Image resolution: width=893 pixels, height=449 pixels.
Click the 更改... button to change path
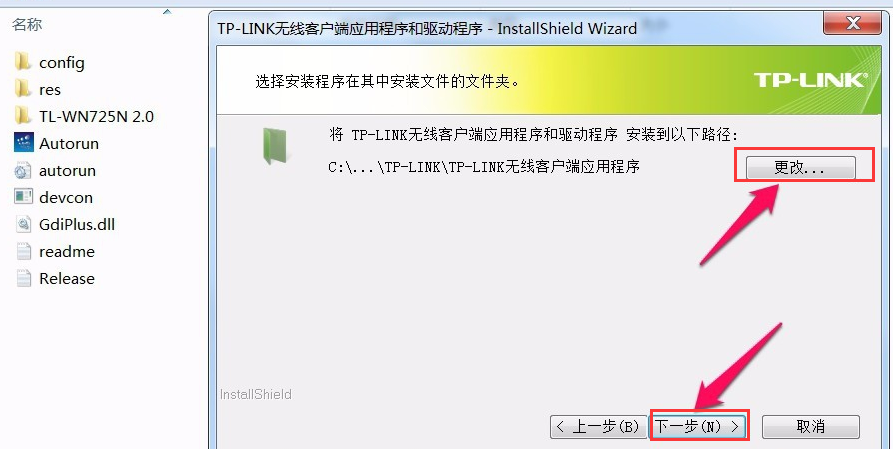click(x=801, y=168)
